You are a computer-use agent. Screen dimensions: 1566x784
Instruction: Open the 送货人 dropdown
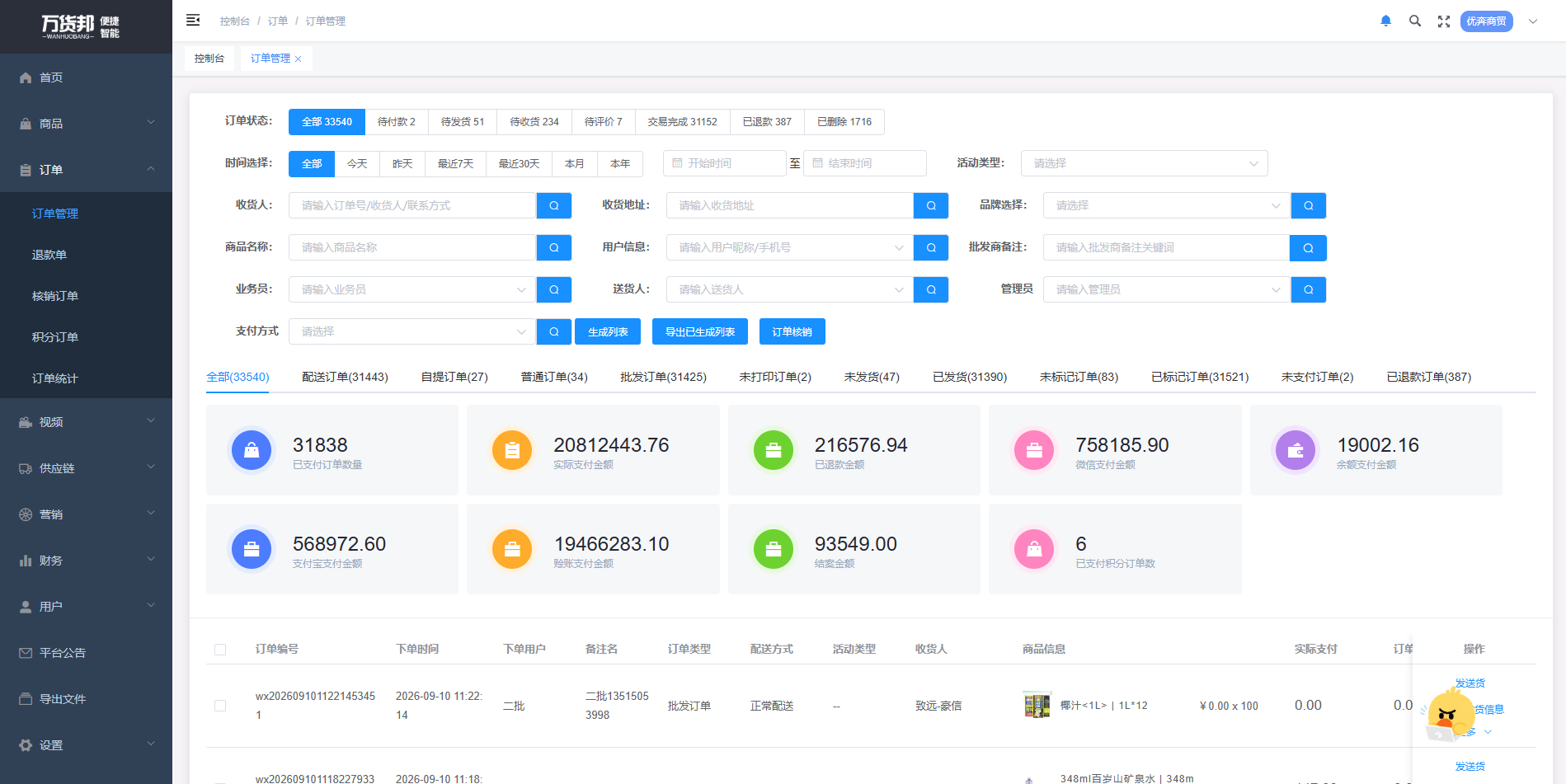click(790, 289)
